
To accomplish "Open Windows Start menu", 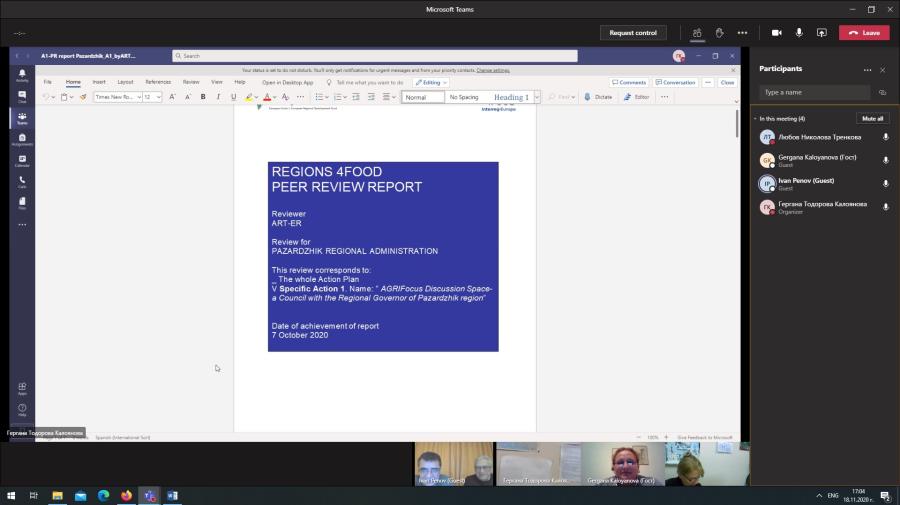I will click(11, 495).
